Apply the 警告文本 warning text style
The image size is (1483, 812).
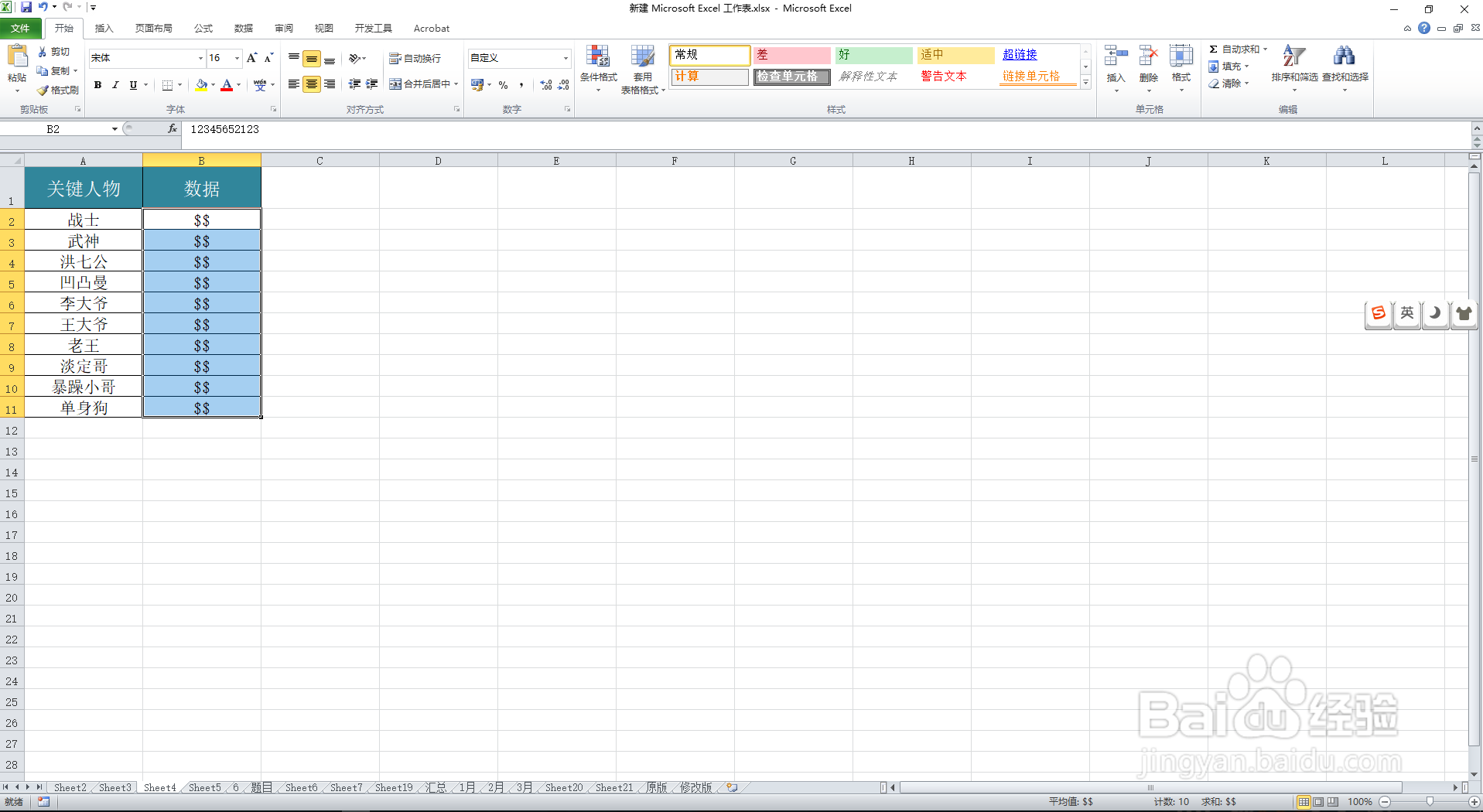[x=955, y=77]
